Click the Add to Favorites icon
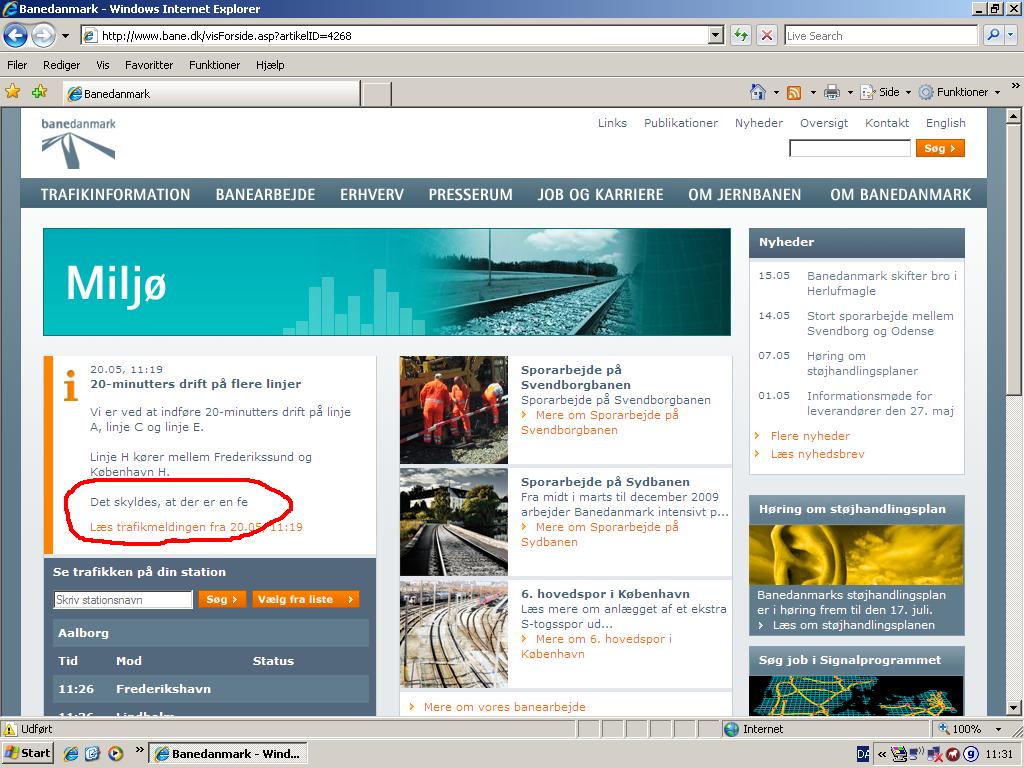This screenshot has height=768, width=1024. (x=39, y=91)
